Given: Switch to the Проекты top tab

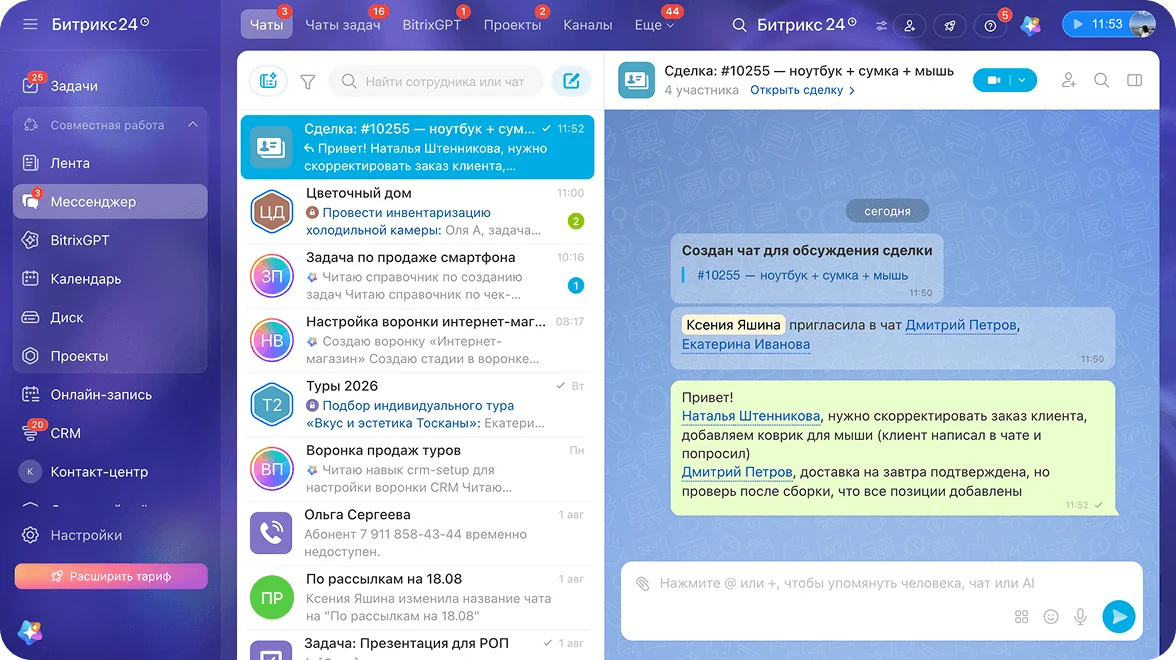Looking at the screenshot, I should 512,25.
